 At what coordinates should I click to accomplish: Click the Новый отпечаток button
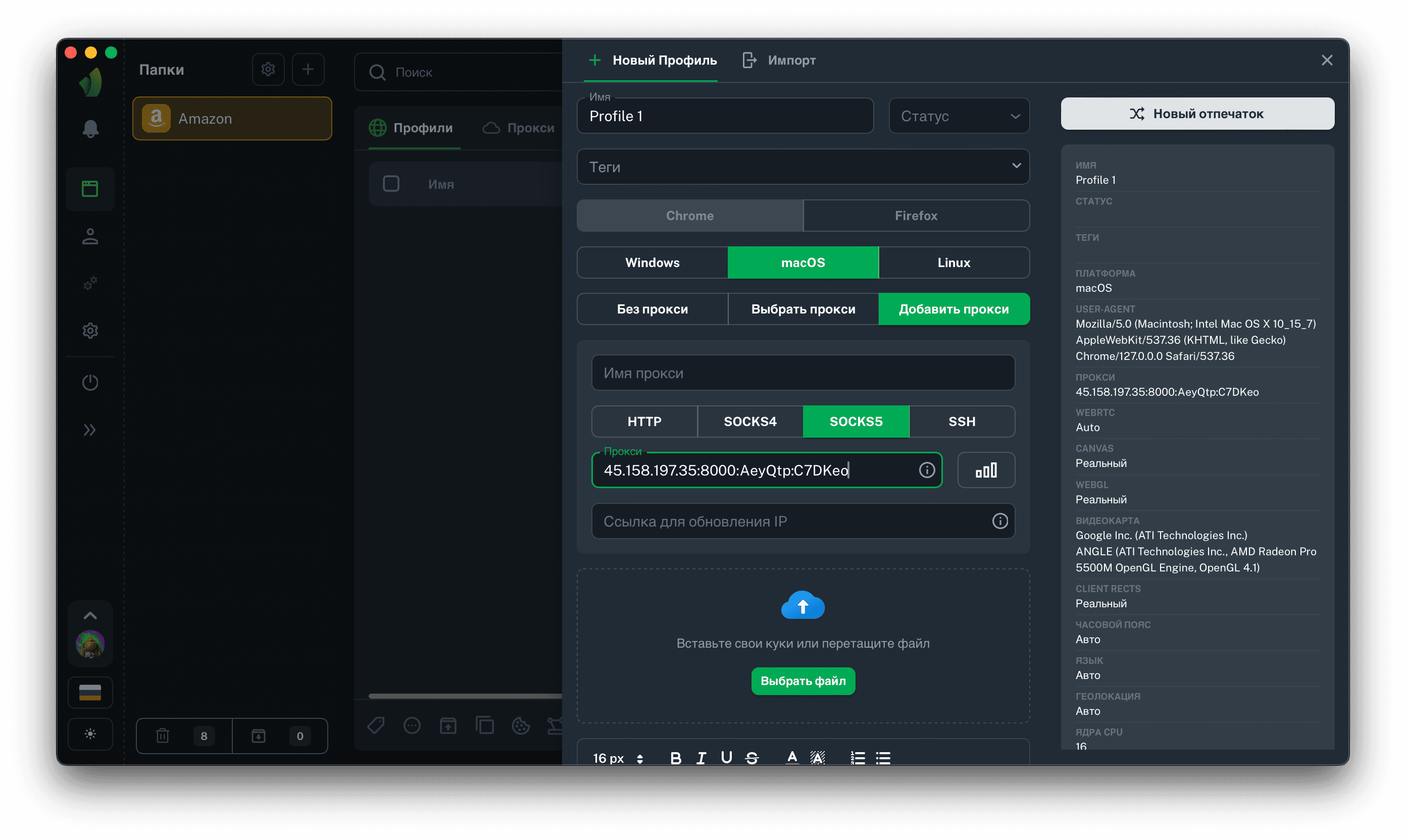coord(1196,114)
